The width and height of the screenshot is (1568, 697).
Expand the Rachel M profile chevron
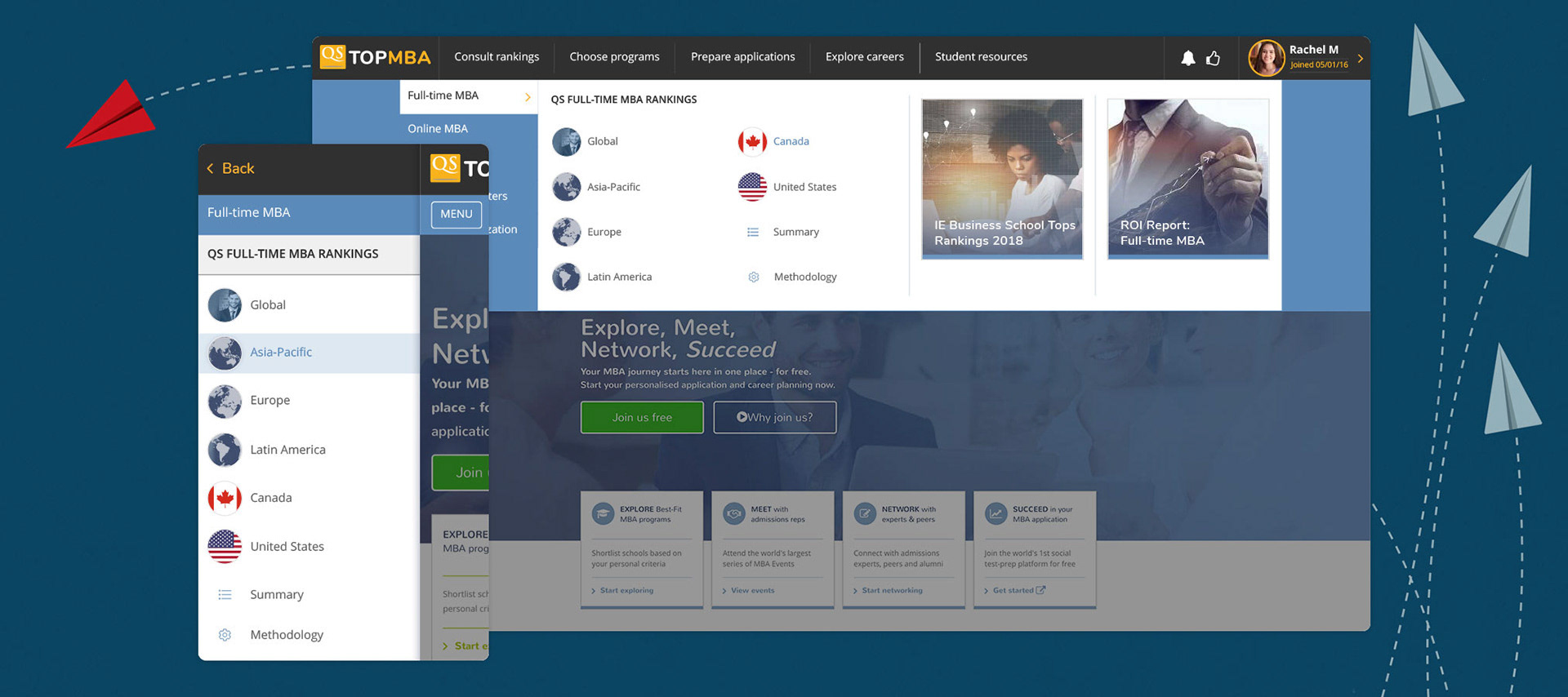(x=1360, y=58)
